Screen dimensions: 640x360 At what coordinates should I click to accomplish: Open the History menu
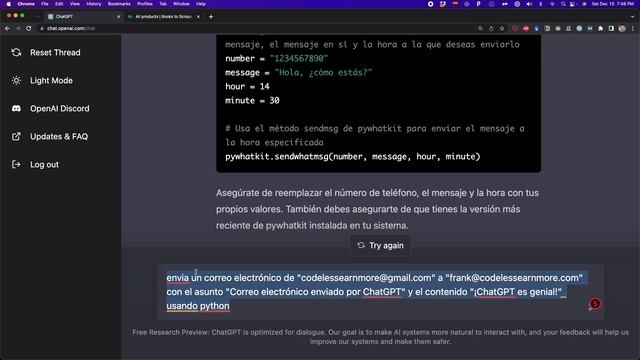point(94,4)
